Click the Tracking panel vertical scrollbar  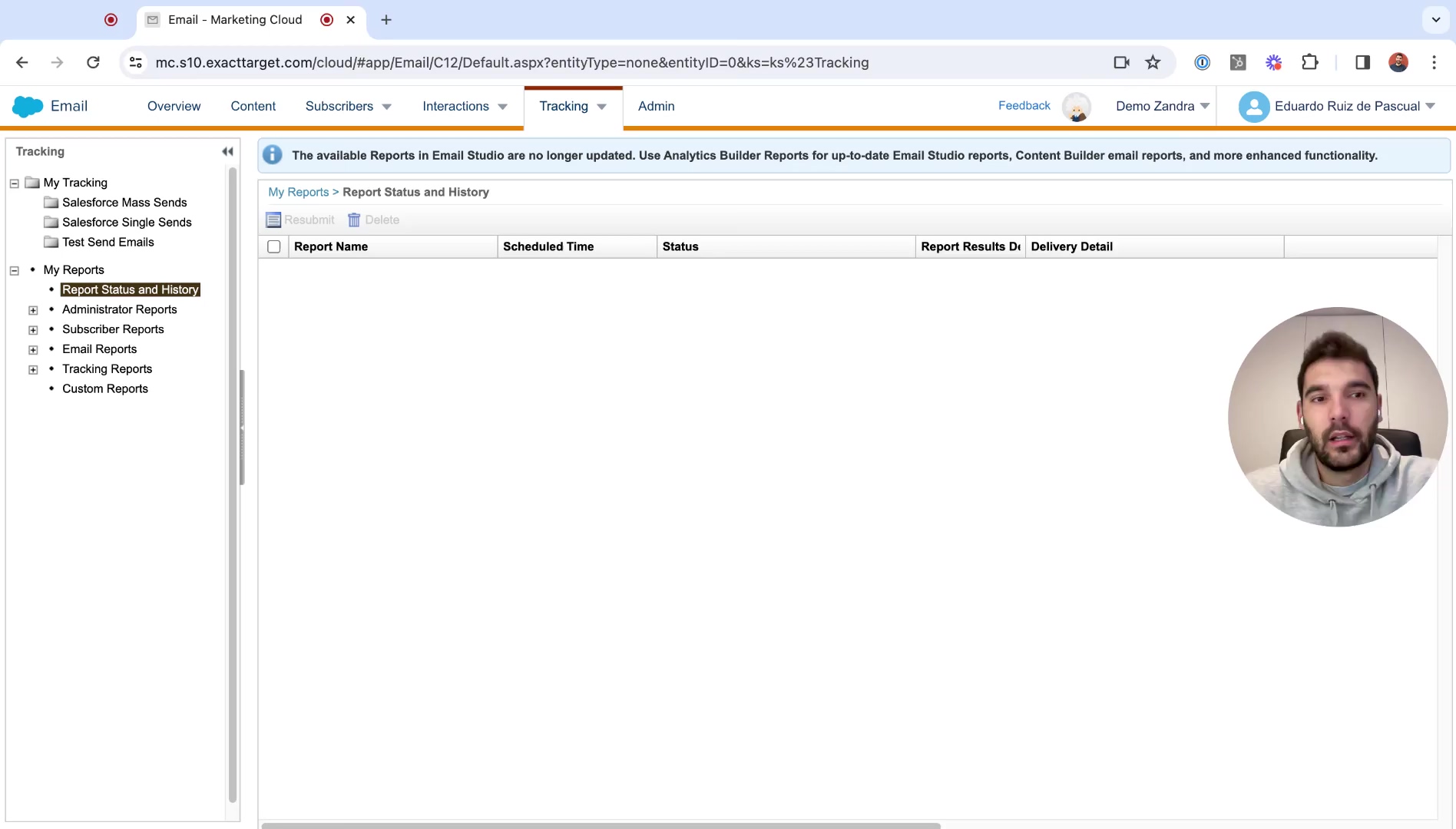pyautogui.click(x=233, y=484)
